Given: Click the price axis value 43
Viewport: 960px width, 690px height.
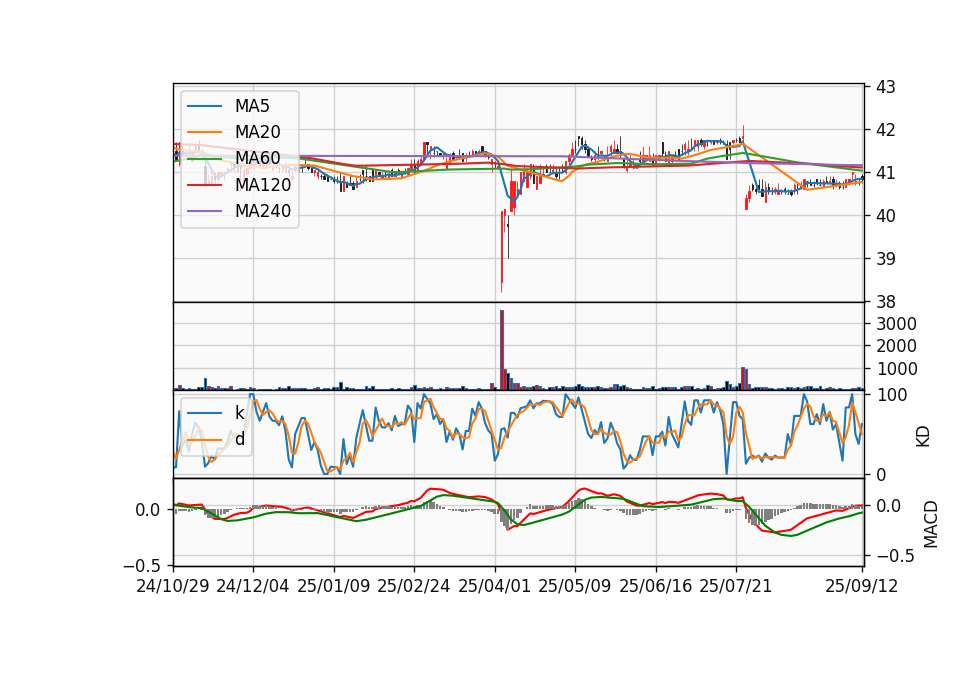Looking at the screenshot, I should pyautogui.click(x=885, y=87).
